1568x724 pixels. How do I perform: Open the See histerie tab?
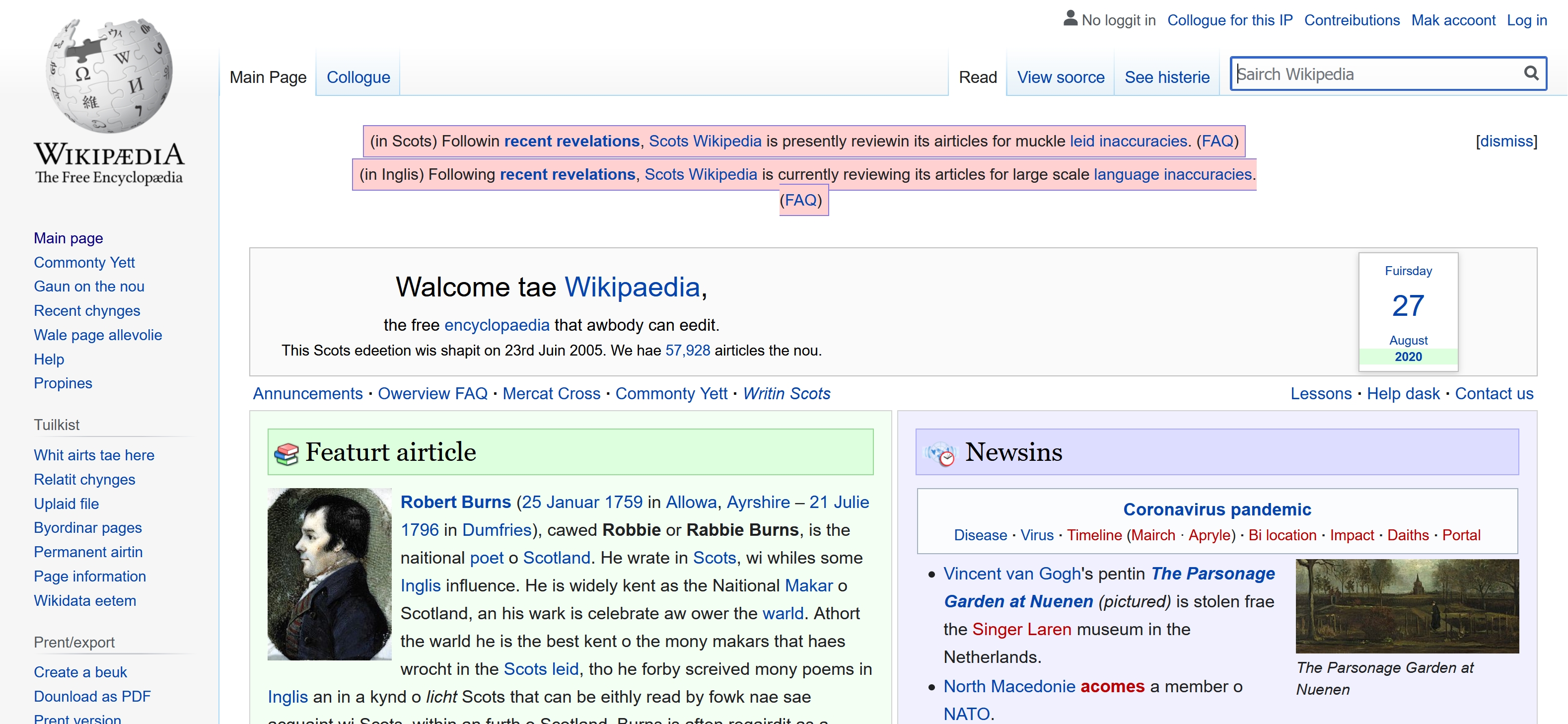pyautogui.click(x=1167, y=77)
